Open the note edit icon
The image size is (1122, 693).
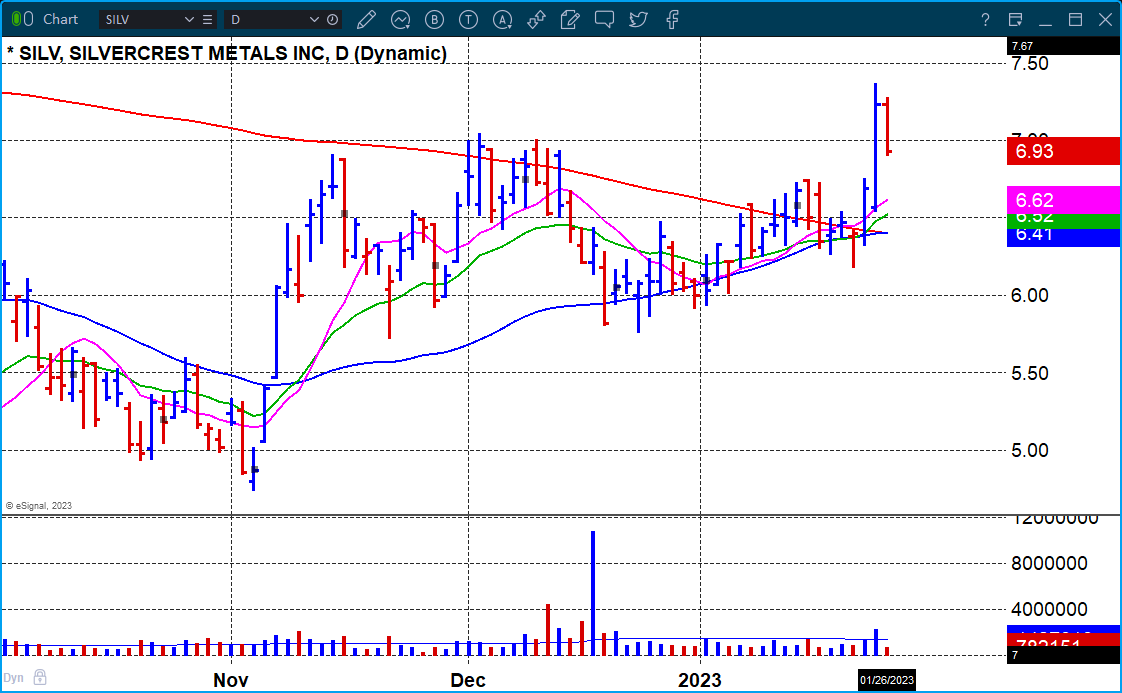tap(570, 19)
